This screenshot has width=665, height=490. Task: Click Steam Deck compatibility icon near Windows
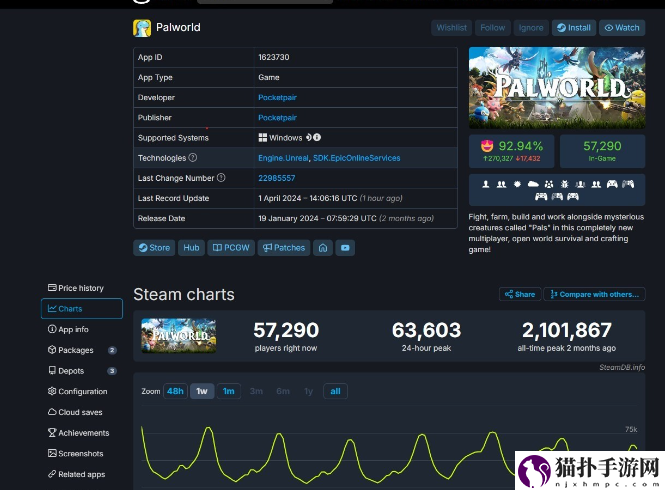(x=309, y=137)
